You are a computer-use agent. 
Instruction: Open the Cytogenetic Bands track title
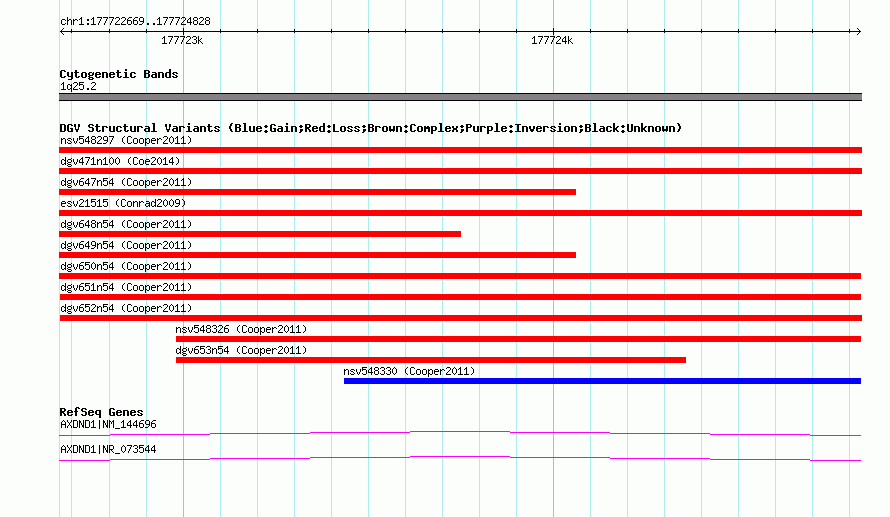pyautogui.click(x=119, y=74)
